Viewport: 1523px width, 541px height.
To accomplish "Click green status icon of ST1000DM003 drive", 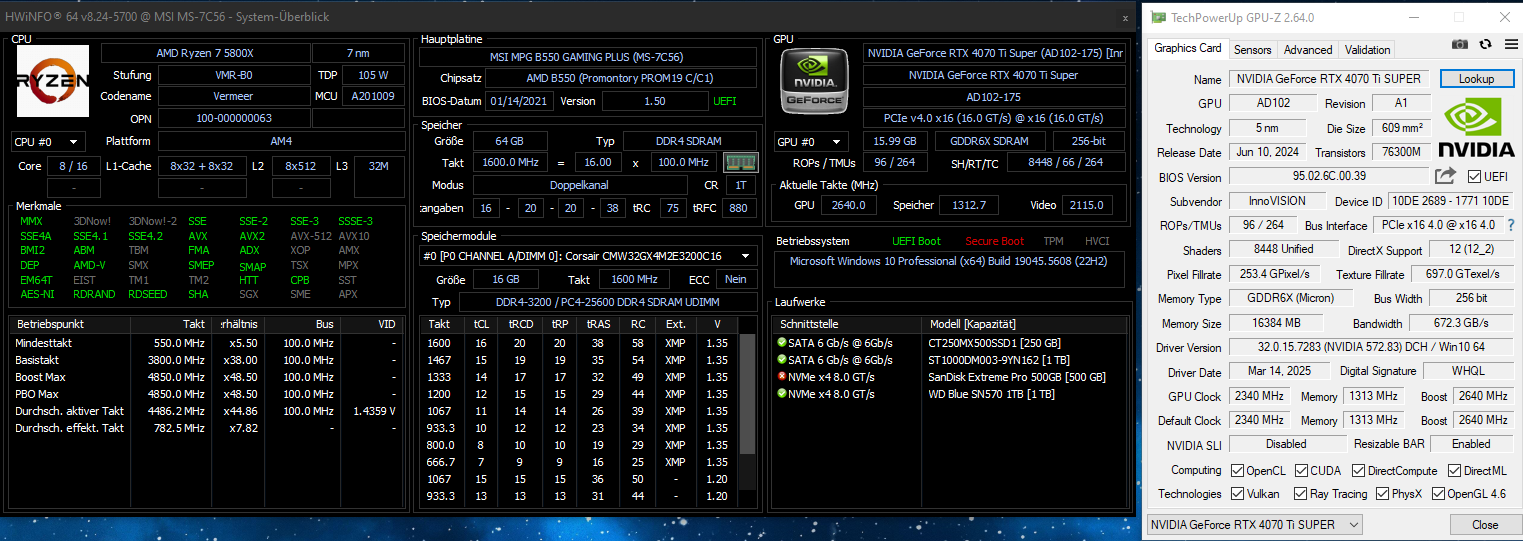I will 782,359.
